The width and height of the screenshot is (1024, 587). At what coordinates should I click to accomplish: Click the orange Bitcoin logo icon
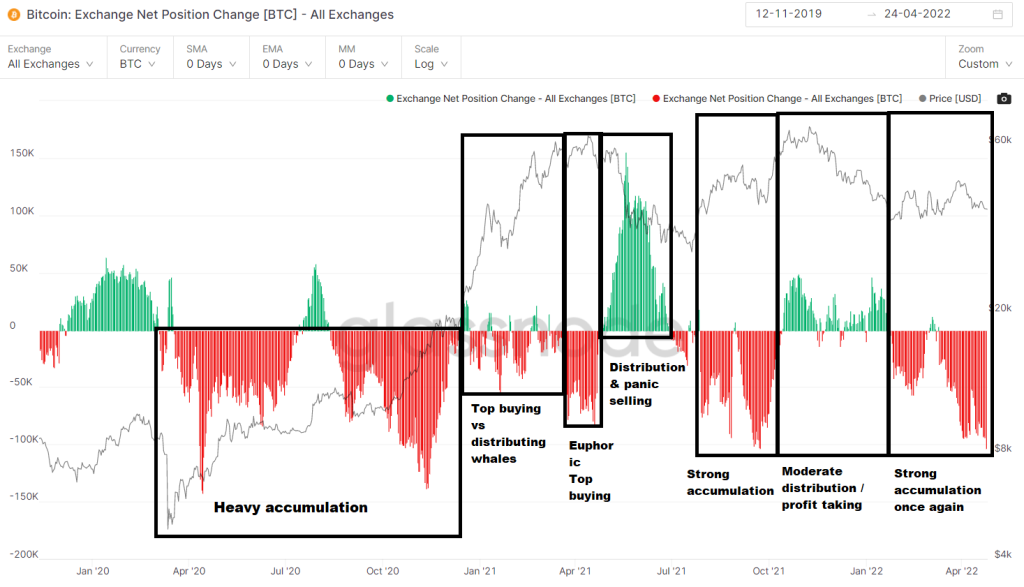pyautogui.click(x=14, y=15)
